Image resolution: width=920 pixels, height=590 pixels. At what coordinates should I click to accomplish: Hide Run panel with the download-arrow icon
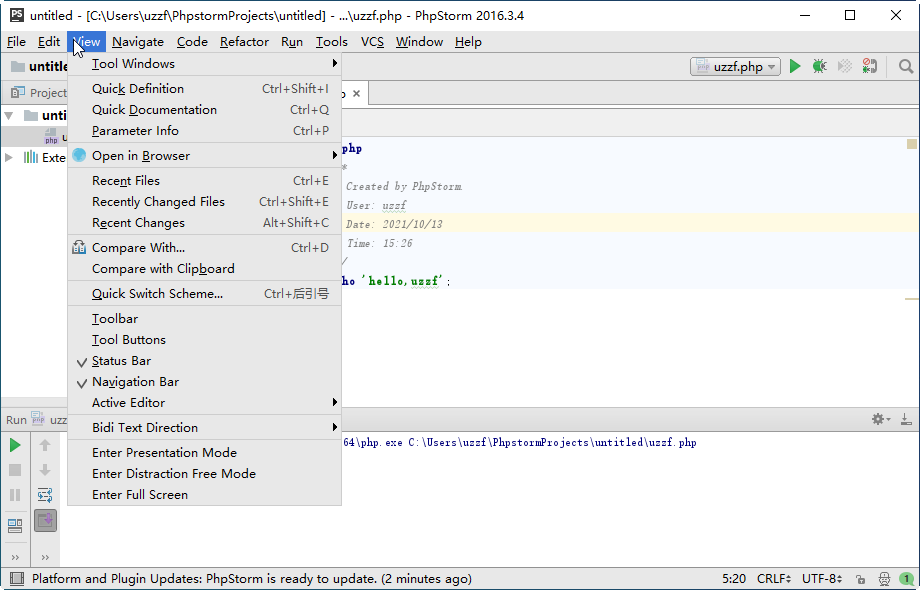pos(906,419)
